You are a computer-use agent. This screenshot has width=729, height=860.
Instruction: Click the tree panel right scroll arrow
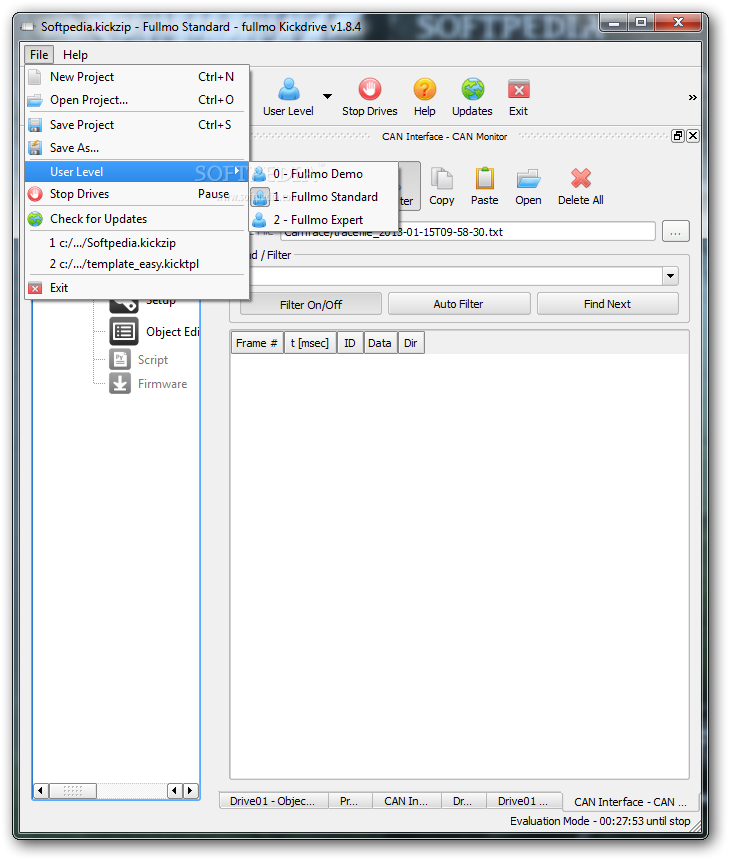[x=190, y=790]
